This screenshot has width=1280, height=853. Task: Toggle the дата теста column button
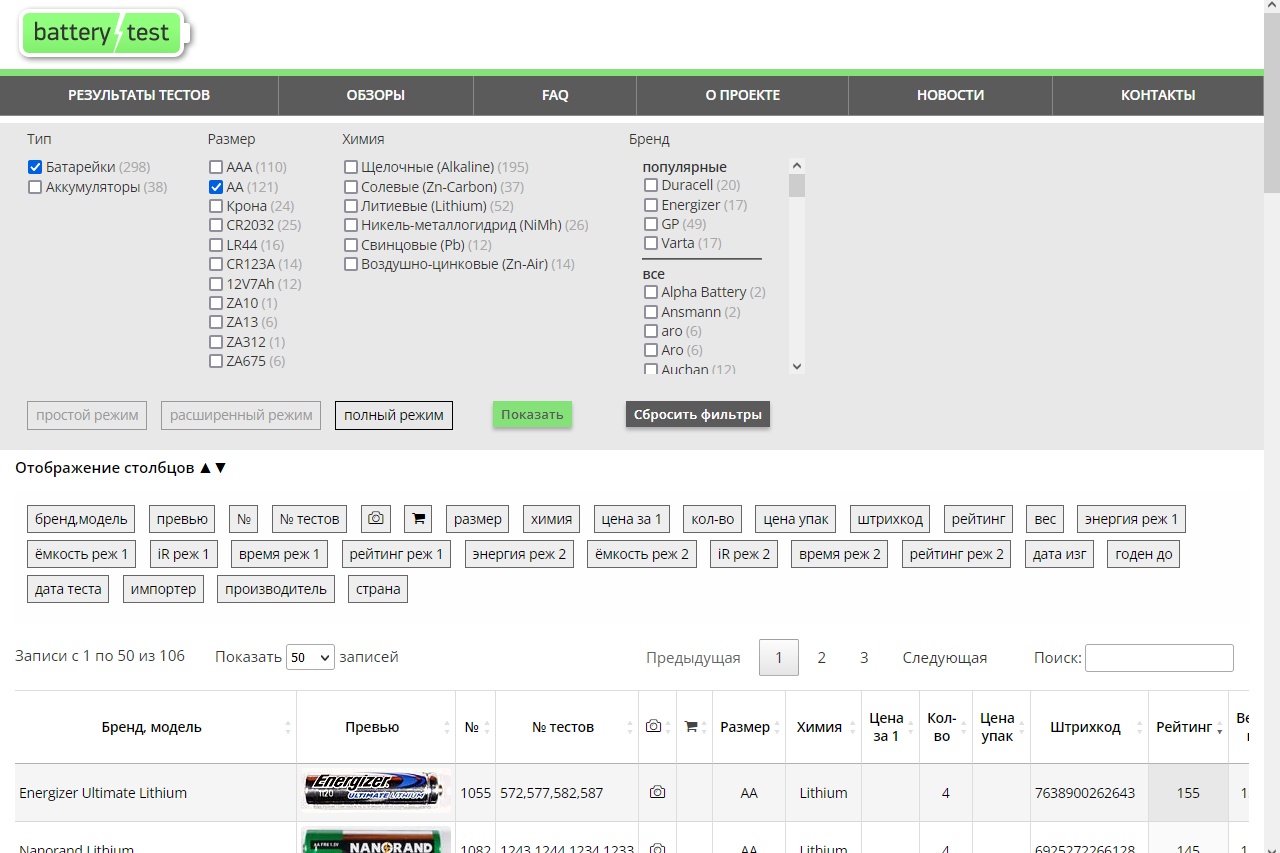pyautogui.click(x=68, y=589)
